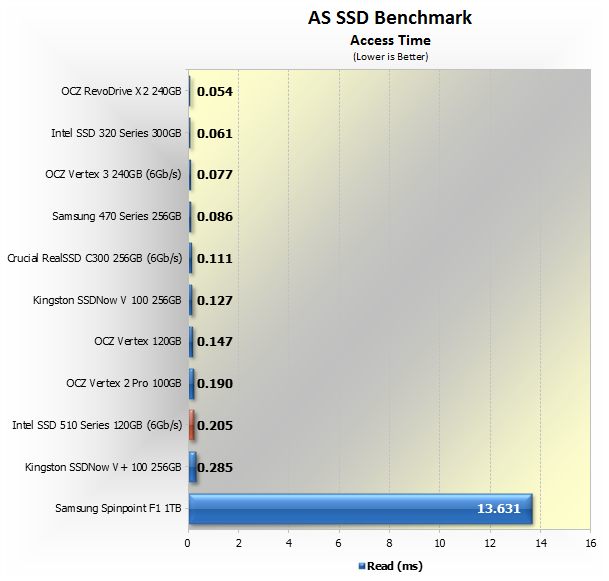Click the 0.086 data value
Viewport: 609px width, 581px height.
point(215,217)
